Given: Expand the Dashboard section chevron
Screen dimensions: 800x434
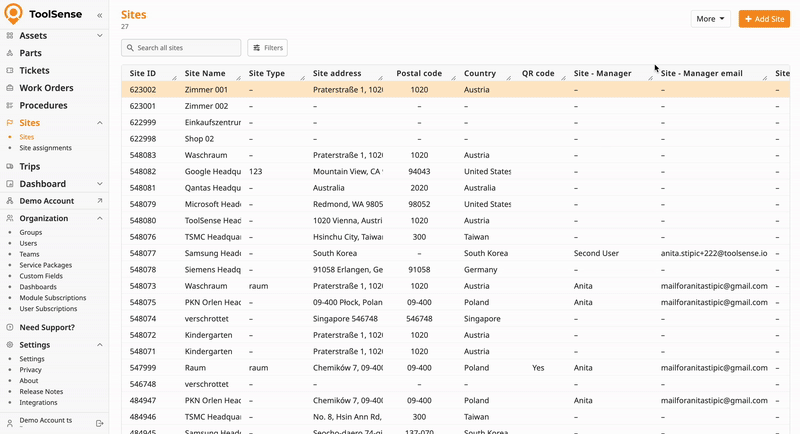Looking at the screenshot, I should pos(99,184).
